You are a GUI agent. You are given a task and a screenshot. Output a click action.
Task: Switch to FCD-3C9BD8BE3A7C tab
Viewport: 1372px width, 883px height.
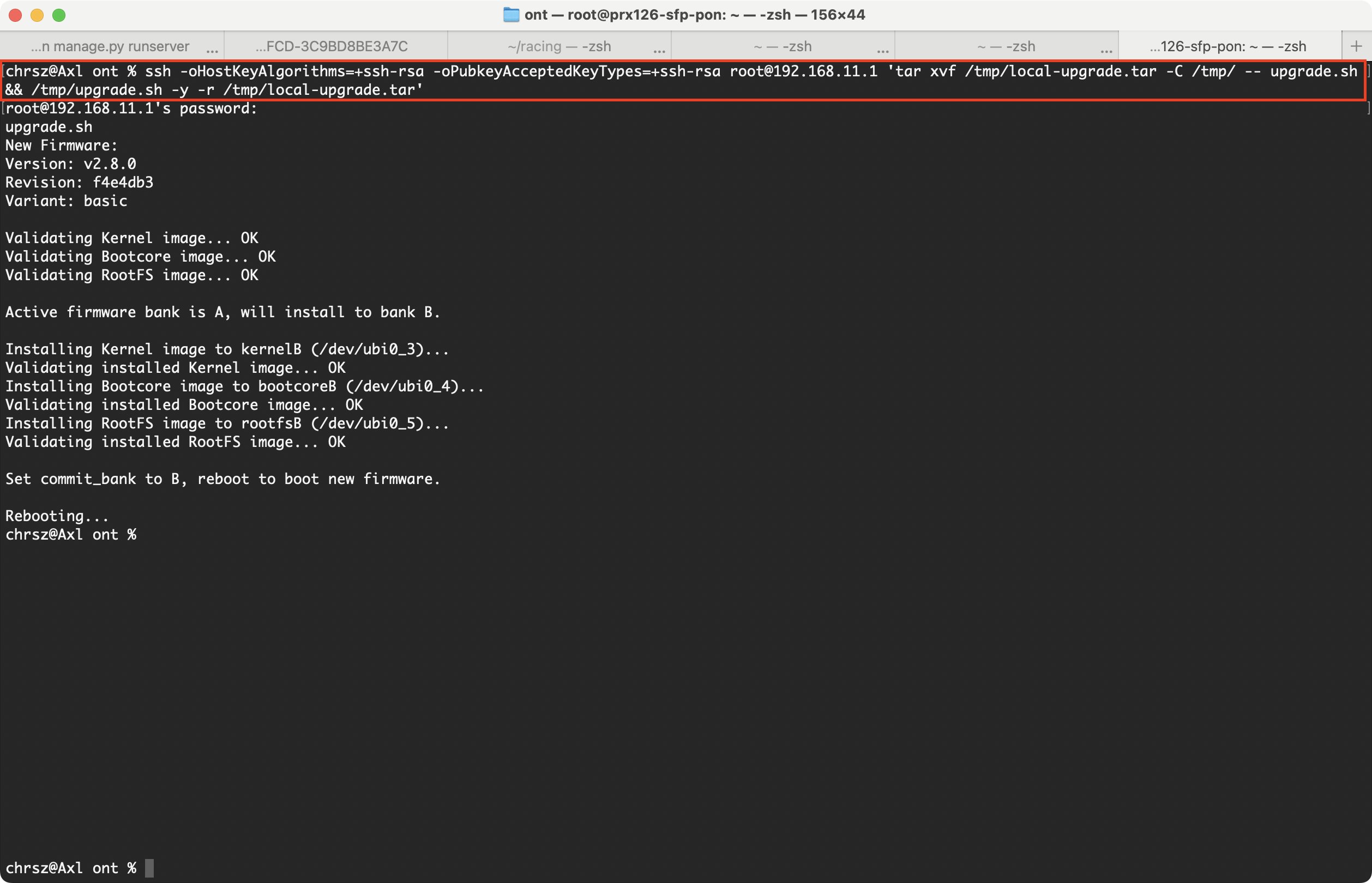click(332, 46)
